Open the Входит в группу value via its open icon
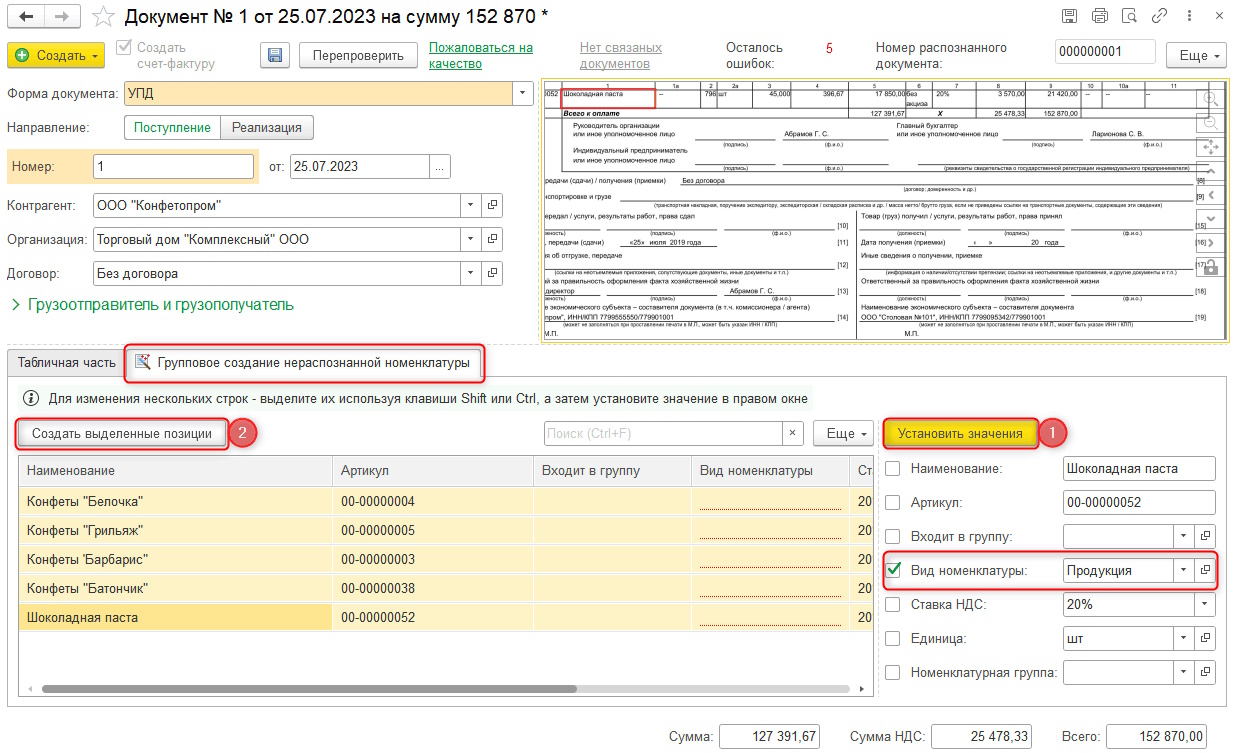1235x753 pixels. [1205, 536]
